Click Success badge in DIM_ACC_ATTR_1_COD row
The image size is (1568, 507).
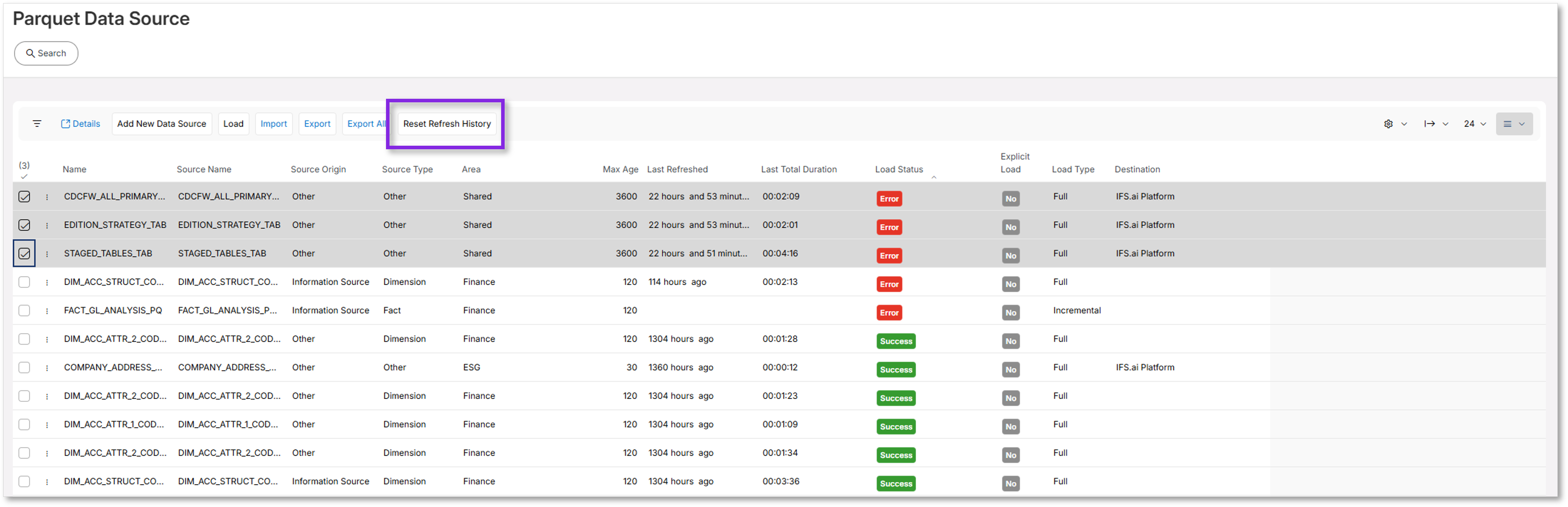click(x=896, y=427)
